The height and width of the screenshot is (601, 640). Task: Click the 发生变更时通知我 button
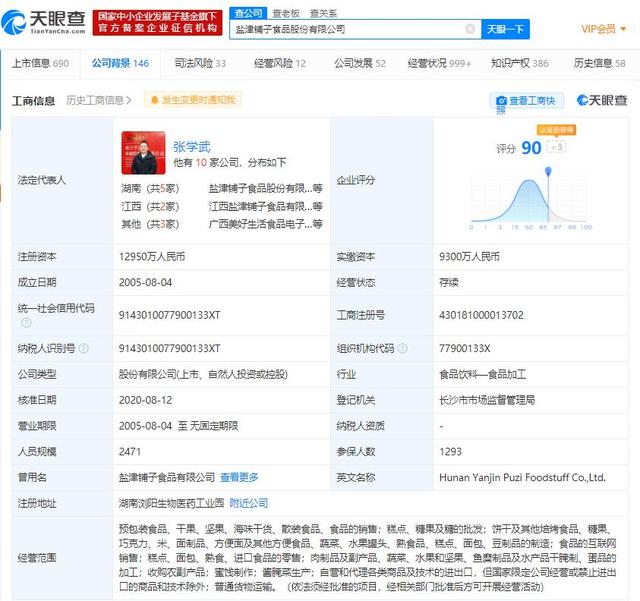[193, 100]
